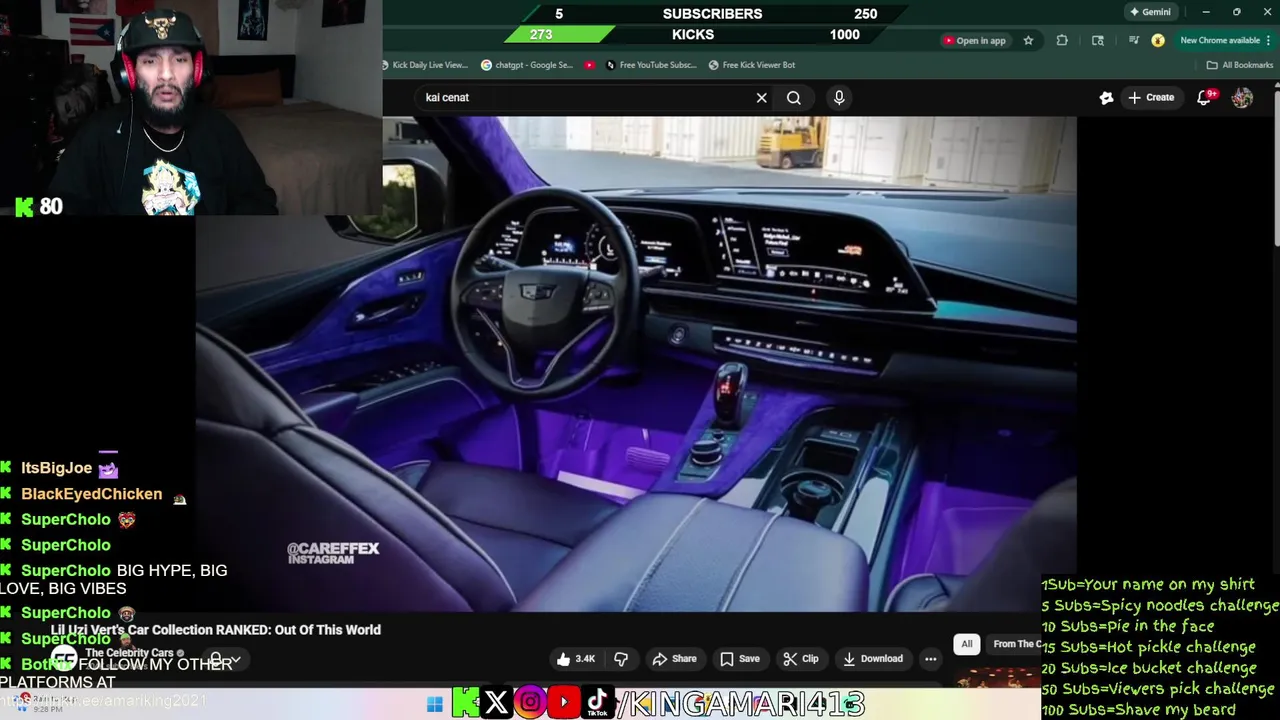
Task: Click the Gemini button in Chrome
Action: coord(1150,12)
